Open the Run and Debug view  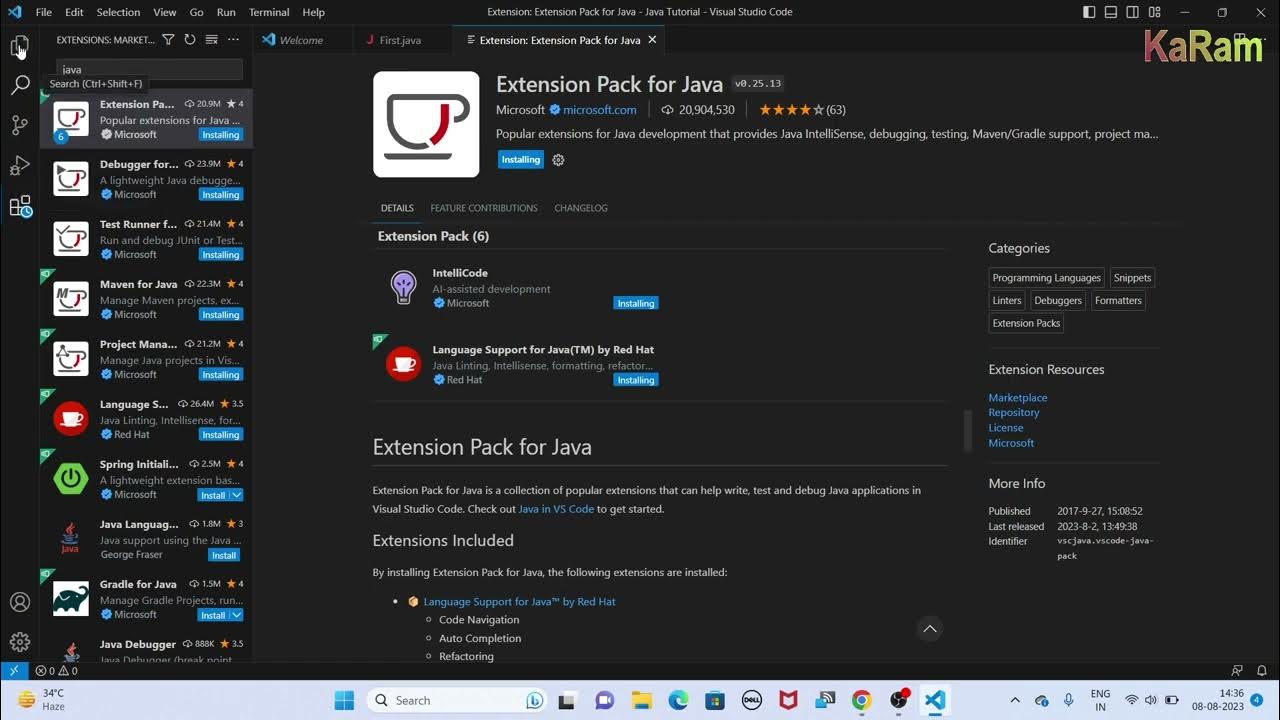tap(20, 165)
